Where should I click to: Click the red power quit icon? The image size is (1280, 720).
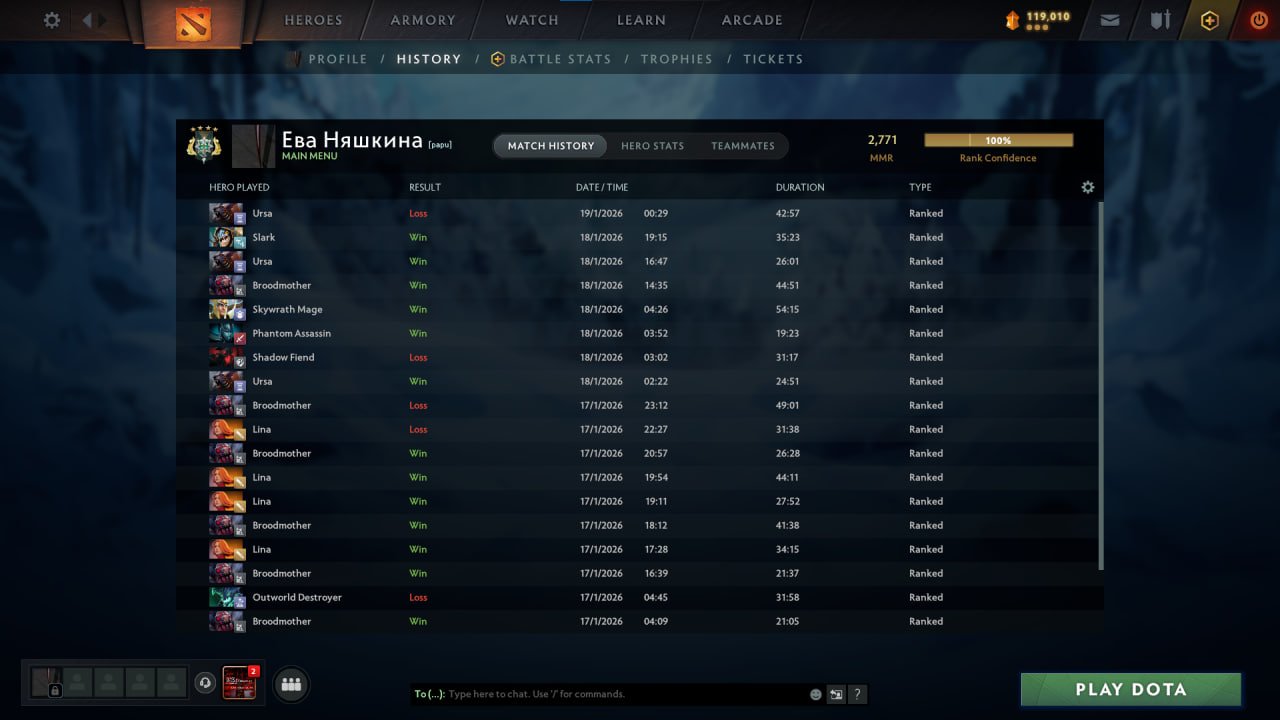coord(1258,20)
